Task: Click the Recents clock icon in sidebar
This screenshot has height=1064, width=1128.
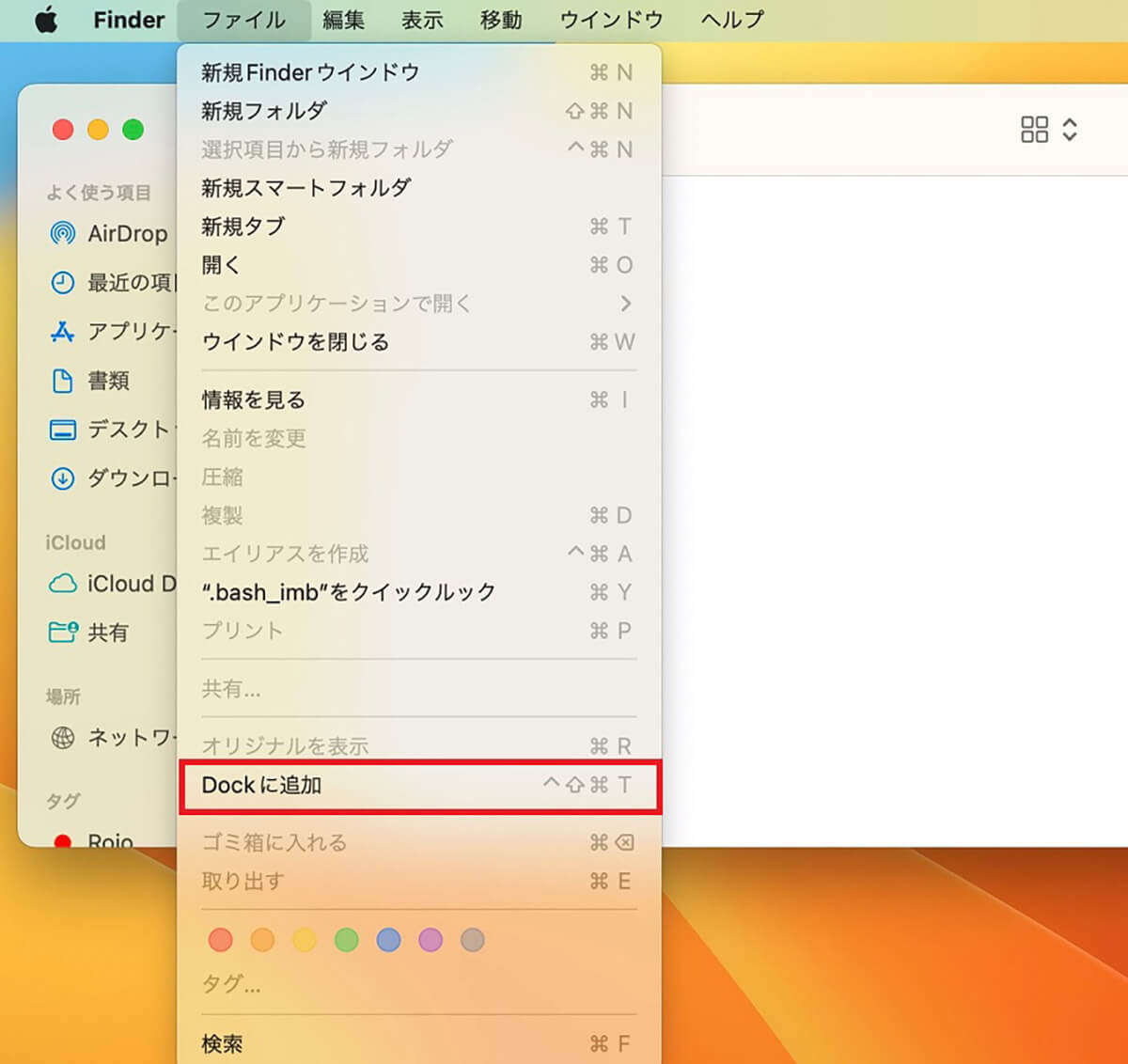Action: click(63, 282)
